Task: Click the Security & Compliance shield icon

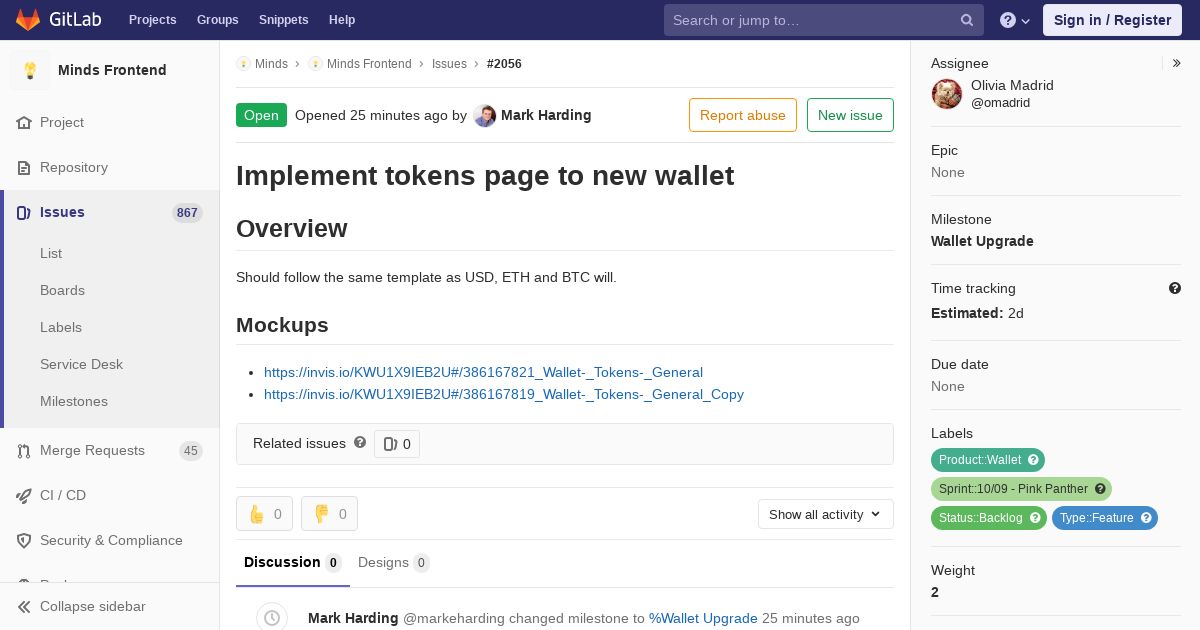Action: 24,541
